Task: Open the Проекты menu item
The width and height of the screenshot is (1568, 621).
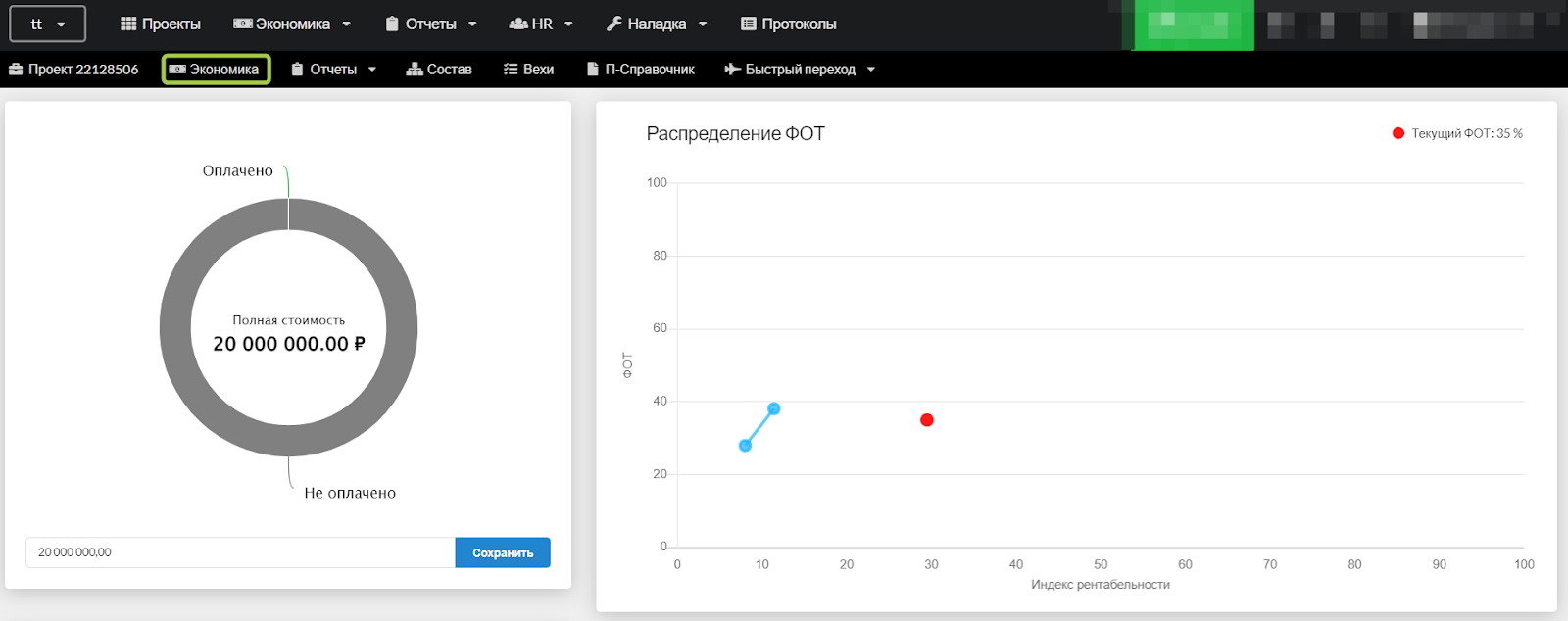Action: [x=161, y=24]
